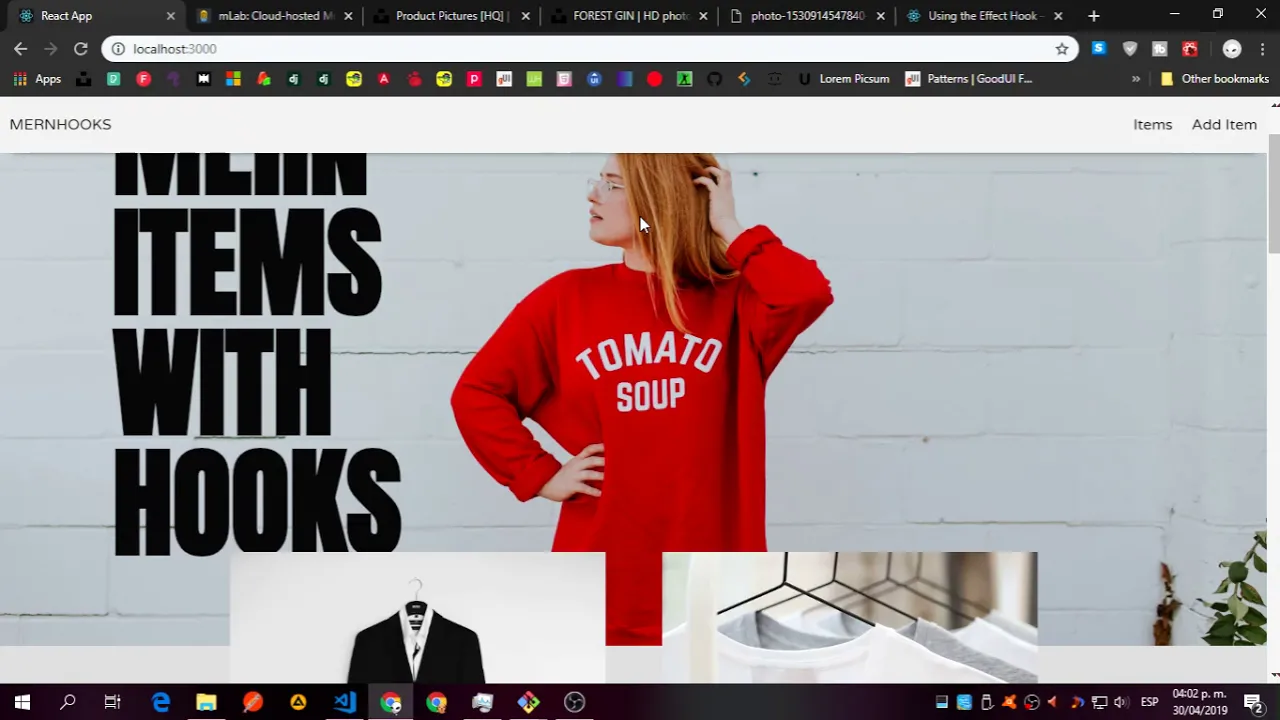The width and height of the screenshot is (1280, 720).
Task: Open Task View on the taskbar
Action: click(112, 702)
